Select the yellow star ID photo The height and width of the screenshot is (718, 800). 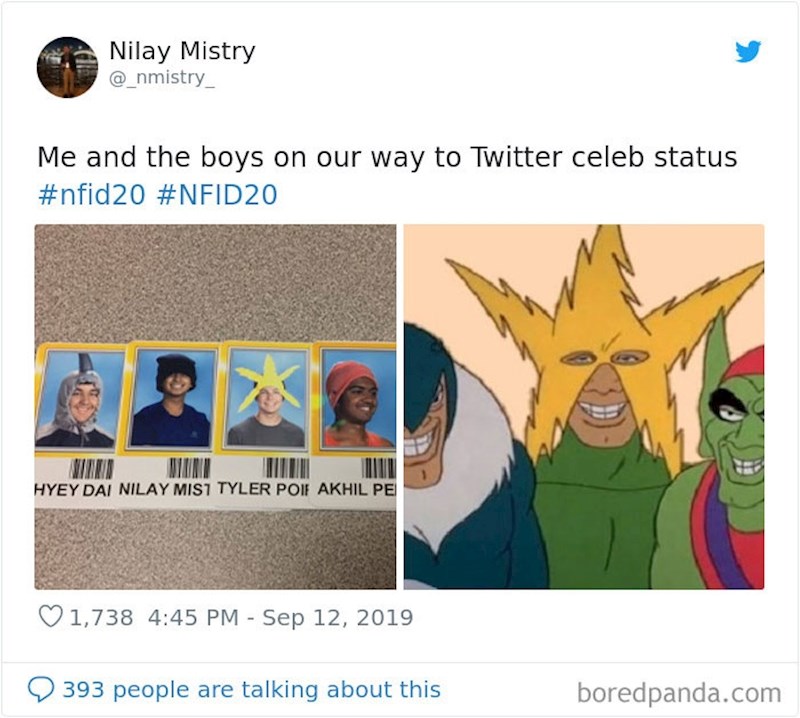[266, 398]
